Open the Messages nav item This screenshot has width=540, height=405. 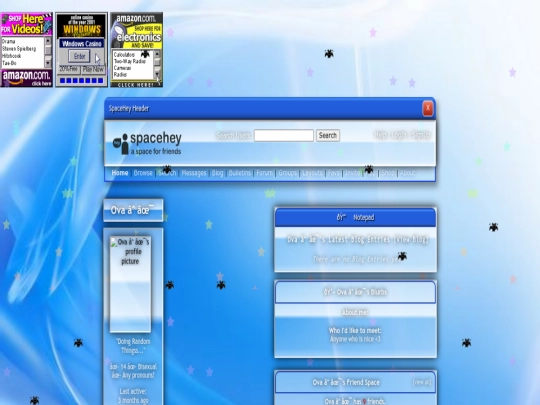(194, 173)
